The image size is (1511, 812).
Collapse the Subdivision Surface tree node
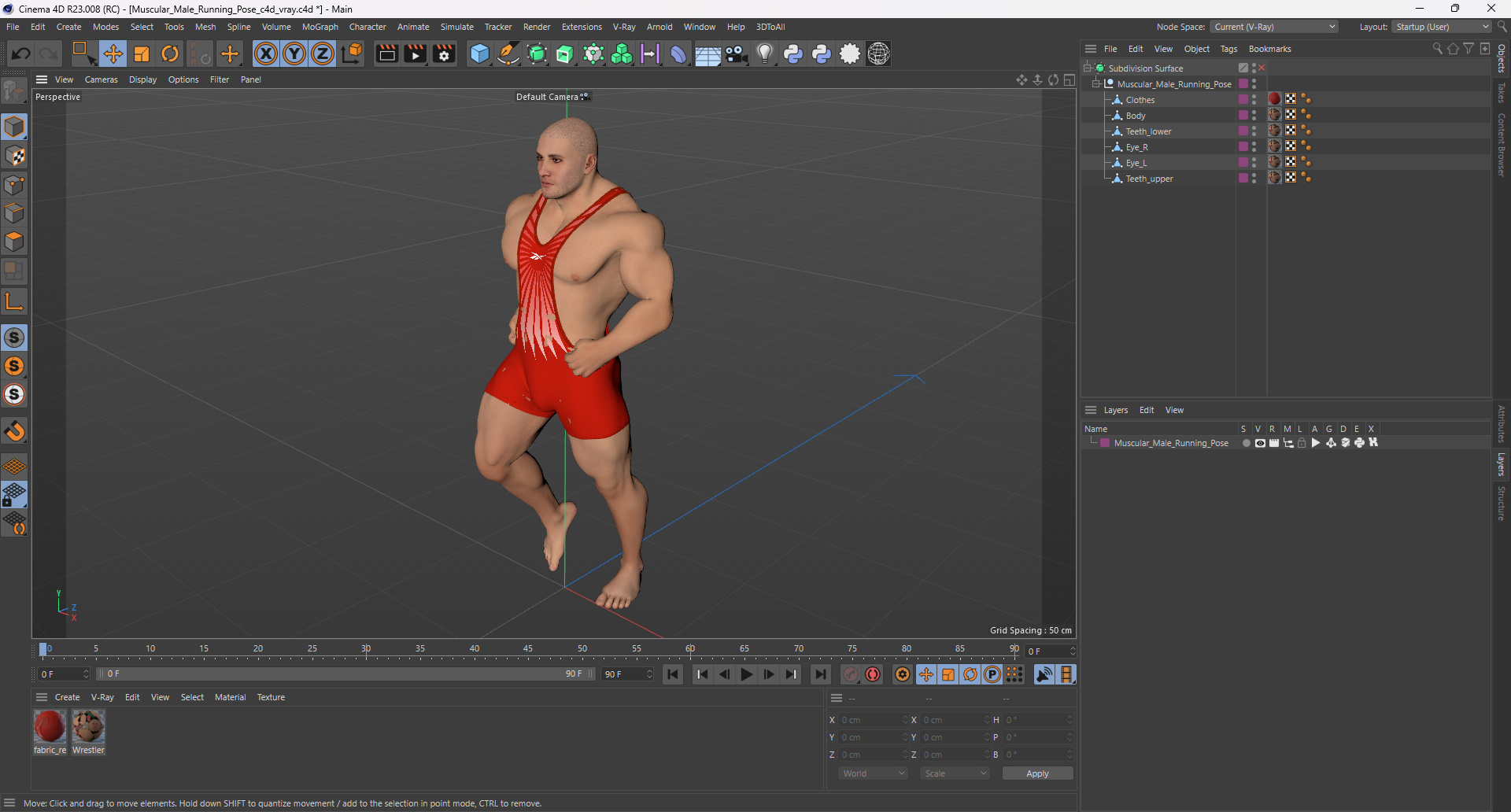point(1088,68)
